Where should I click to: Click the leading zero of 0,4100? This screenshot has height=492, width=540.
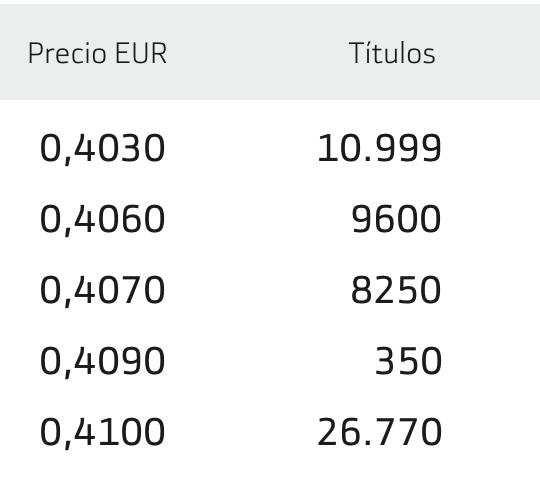[x=50, y=432]
